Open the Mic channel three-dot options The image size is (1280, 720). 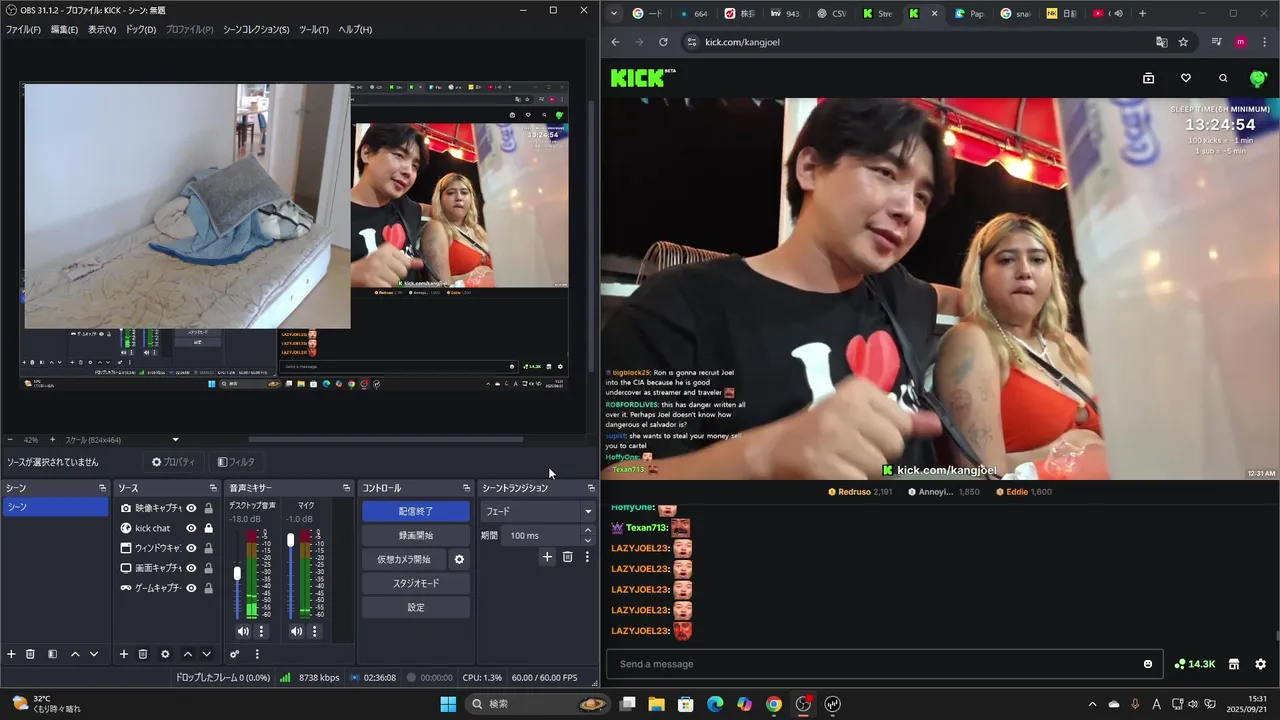(314, 631)
